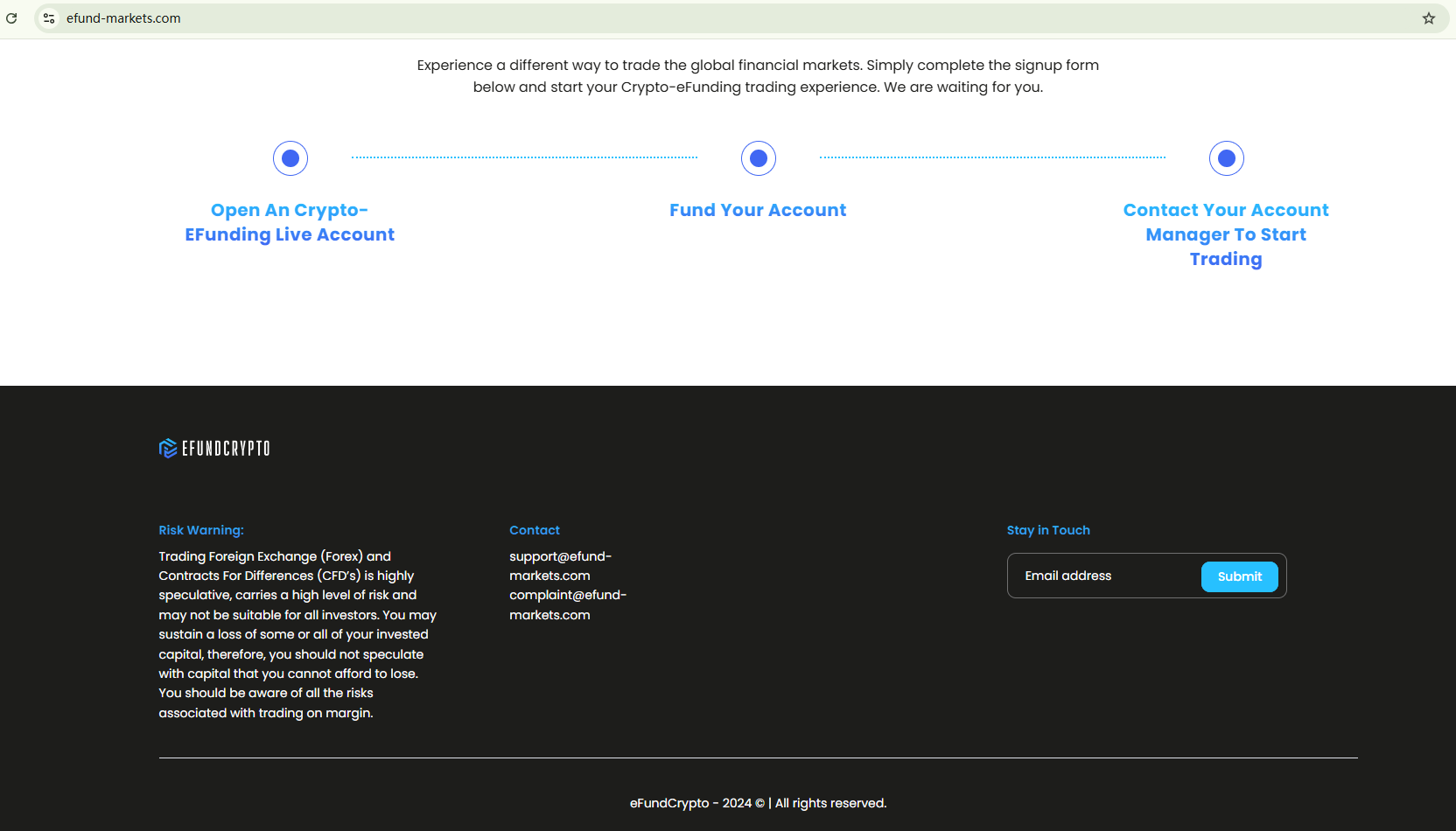The width and height of the screenshot is (1456, 831).
Task: Click the dotted line between first two steps
Action: [x=524, y=157]
